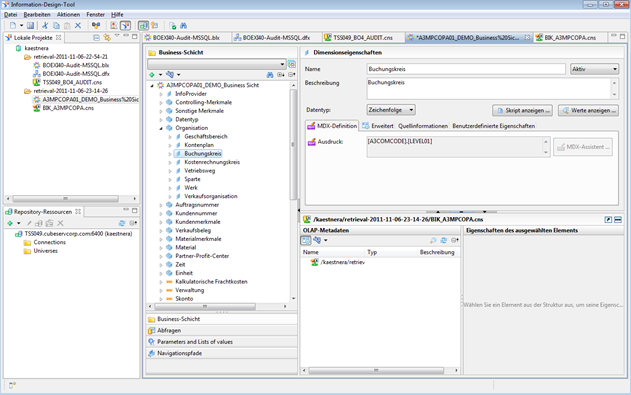Click the Delete X icon in main toolbar
The image size is (631, 395).
[78, 26]
